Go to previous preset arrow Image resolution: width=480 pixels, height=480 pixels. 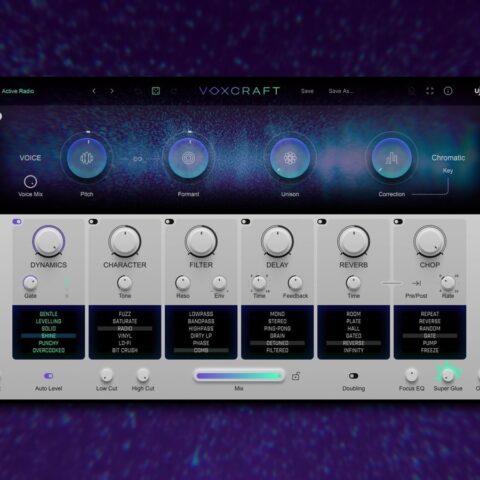(x=94, y=91)
